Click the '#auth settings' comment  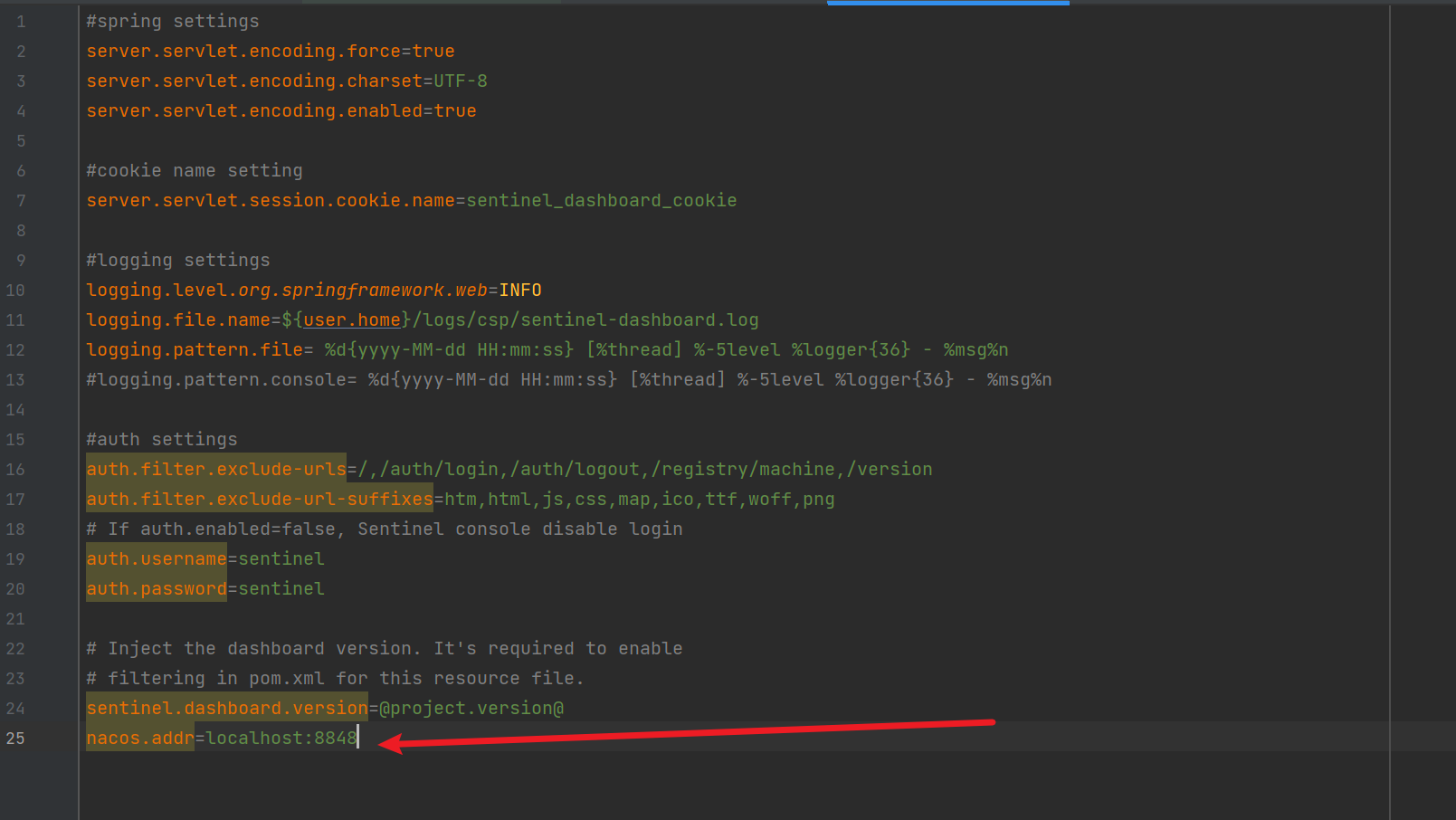click(x=162, y=440)
